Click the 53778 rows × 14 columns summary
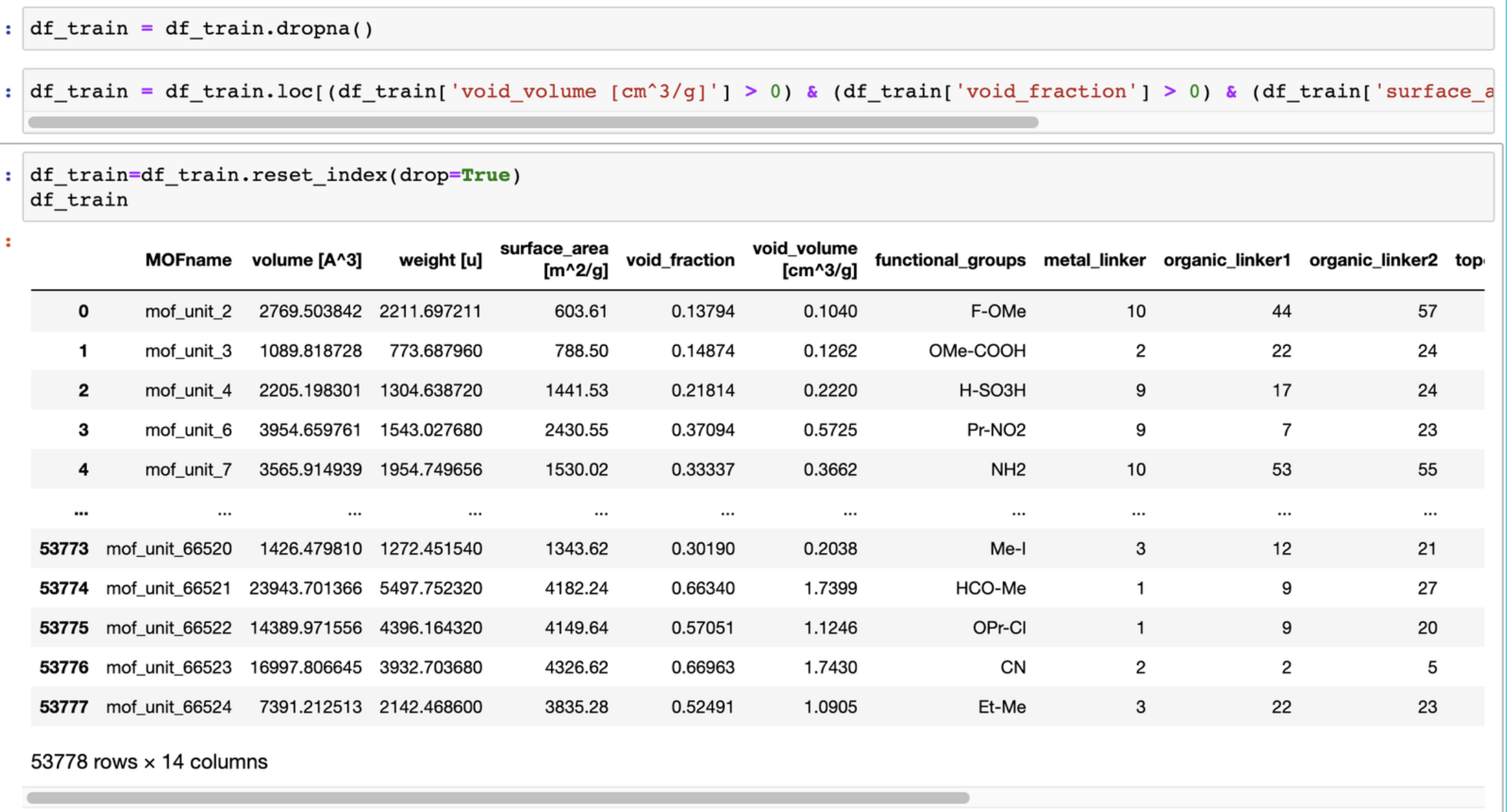The width and height of the screenshot is (1507, 812). (149, 762)
